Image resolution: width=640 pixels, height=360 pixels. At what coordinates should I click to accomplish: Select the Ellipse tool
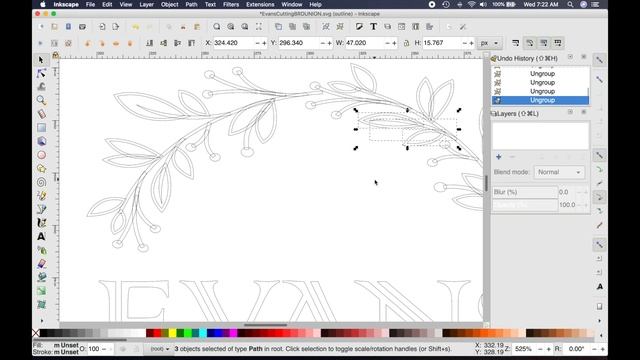point(41,155)
